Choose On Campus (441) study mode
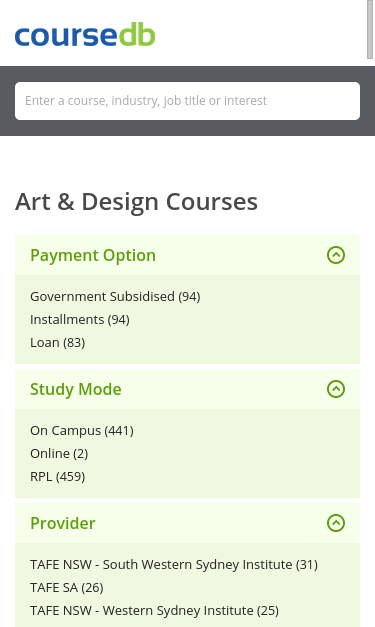Screen dimensions: 375x627 (x=82, y=431)
